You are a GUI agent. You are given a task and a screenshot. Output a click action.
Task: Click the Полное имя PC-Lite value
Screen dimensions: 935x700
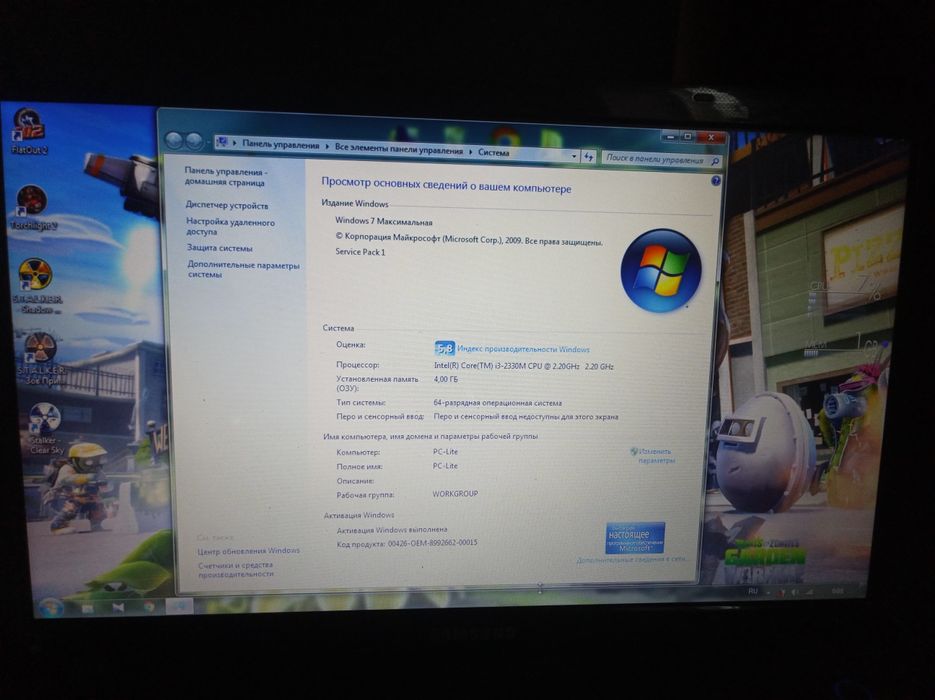tap(445, 466)
